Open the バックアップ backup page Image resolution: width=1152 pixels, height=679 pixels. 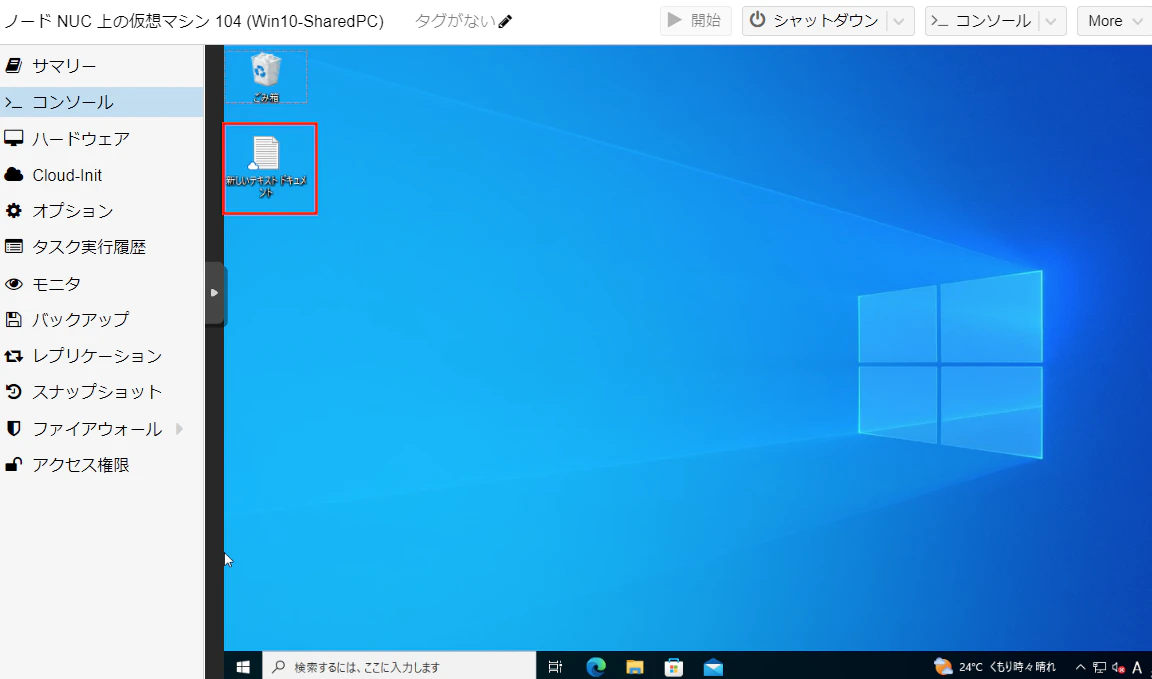[x=101, y=320]
